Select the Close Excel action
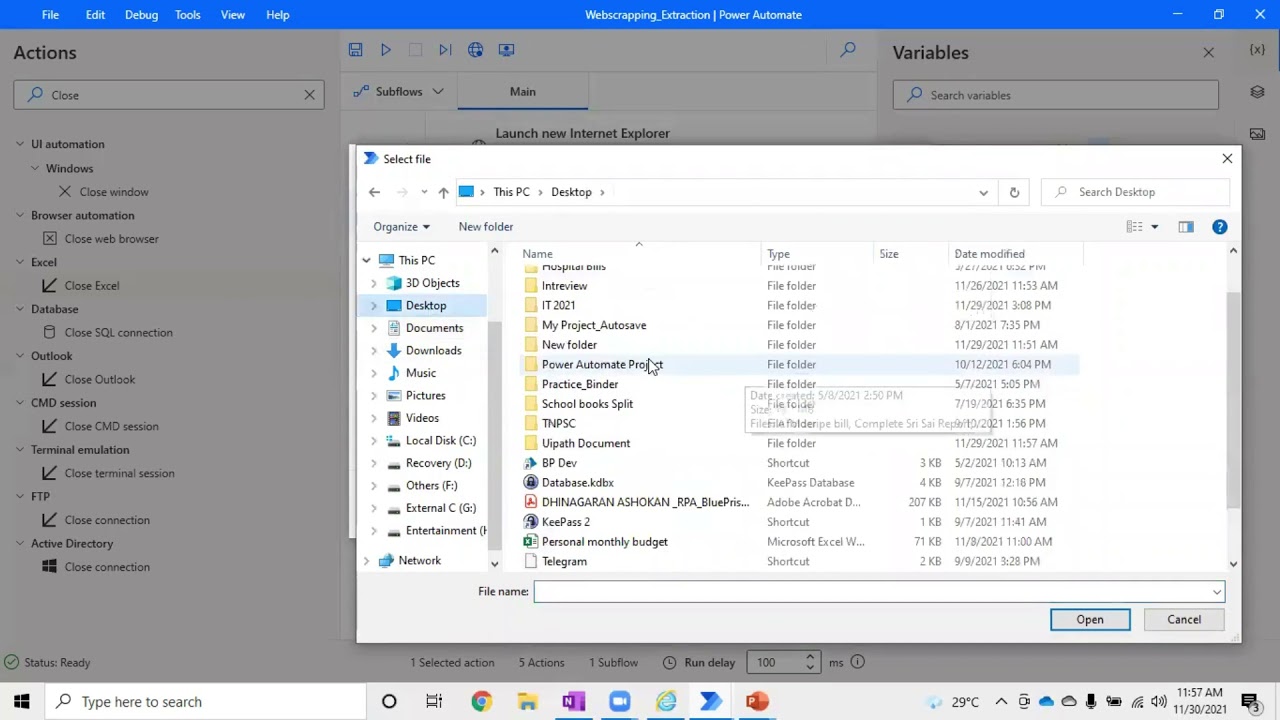This screenshot has width=1280, height=720. coord(92,286)
